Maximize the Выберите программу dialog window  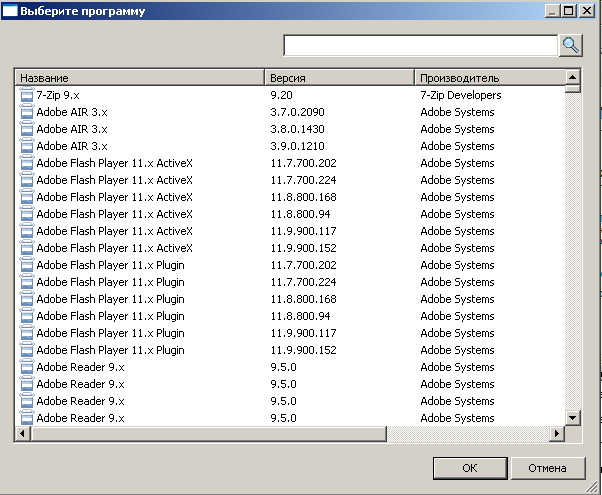pyautogui.click(x=569, y=10)
